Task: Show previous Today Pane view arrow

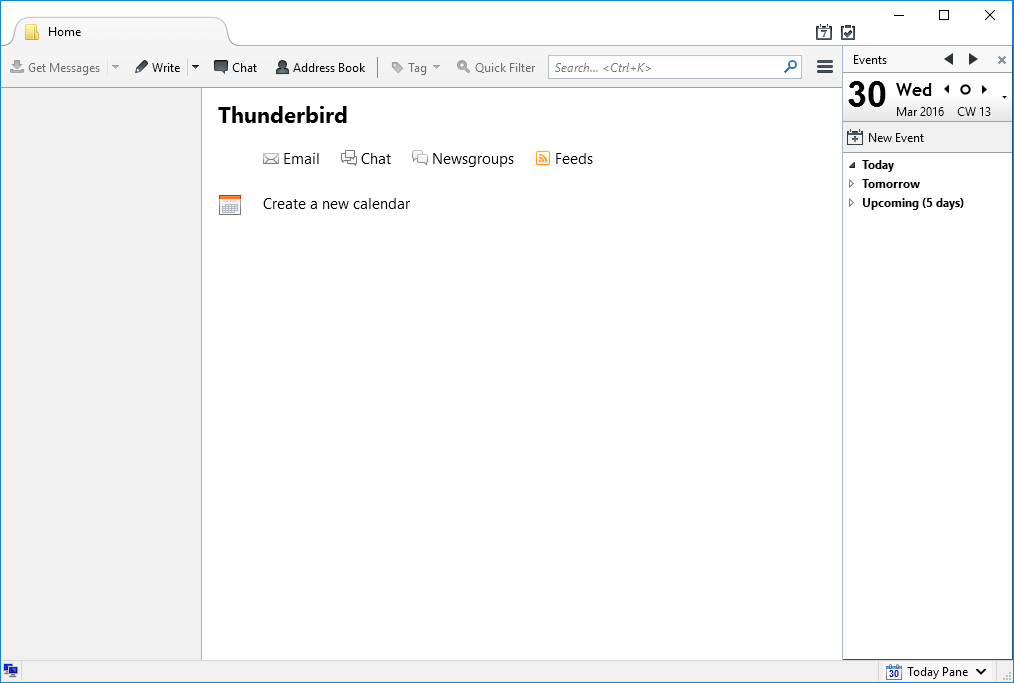Action: 949,60
